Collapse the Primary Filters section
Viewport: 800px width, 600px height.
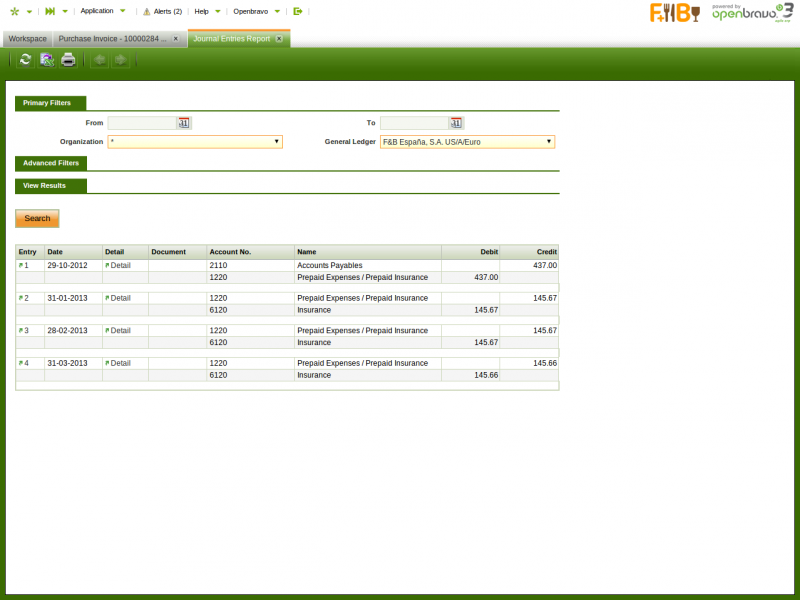[50, 103]
